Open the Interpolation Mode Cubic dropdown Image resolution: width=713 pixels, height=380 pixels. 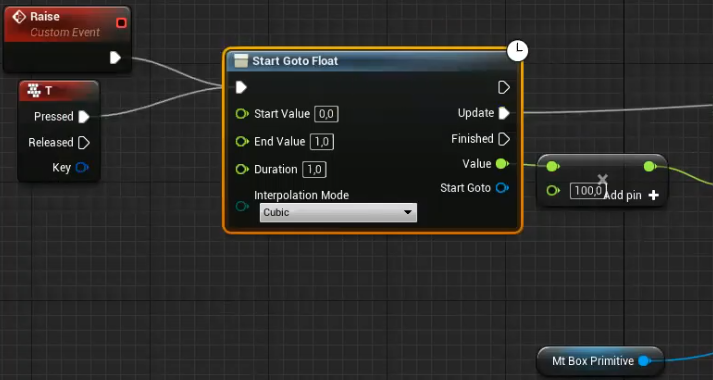(x=338, y=212)
